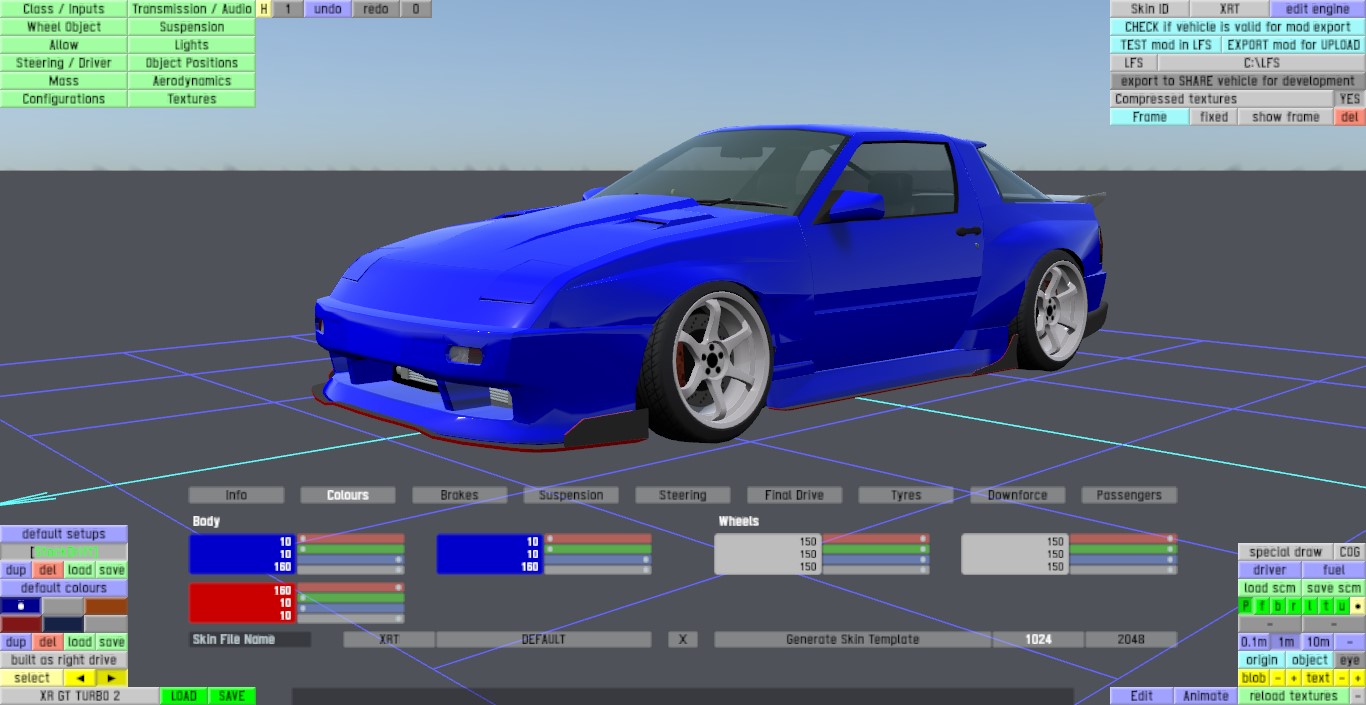Click 'edit engine' button
Screen dimensions: 1366x705
(1318, 9)
